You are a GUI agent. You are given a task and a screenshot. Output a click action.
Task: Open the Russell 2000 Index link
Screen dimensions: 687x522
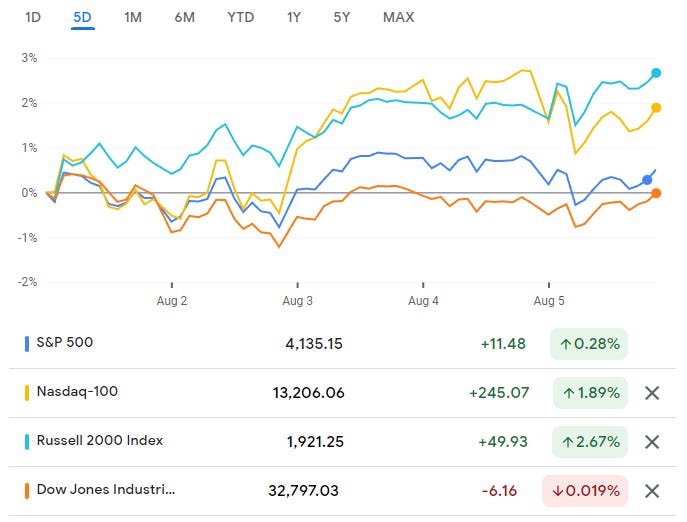pyautogui.click(x=99, y=440)
